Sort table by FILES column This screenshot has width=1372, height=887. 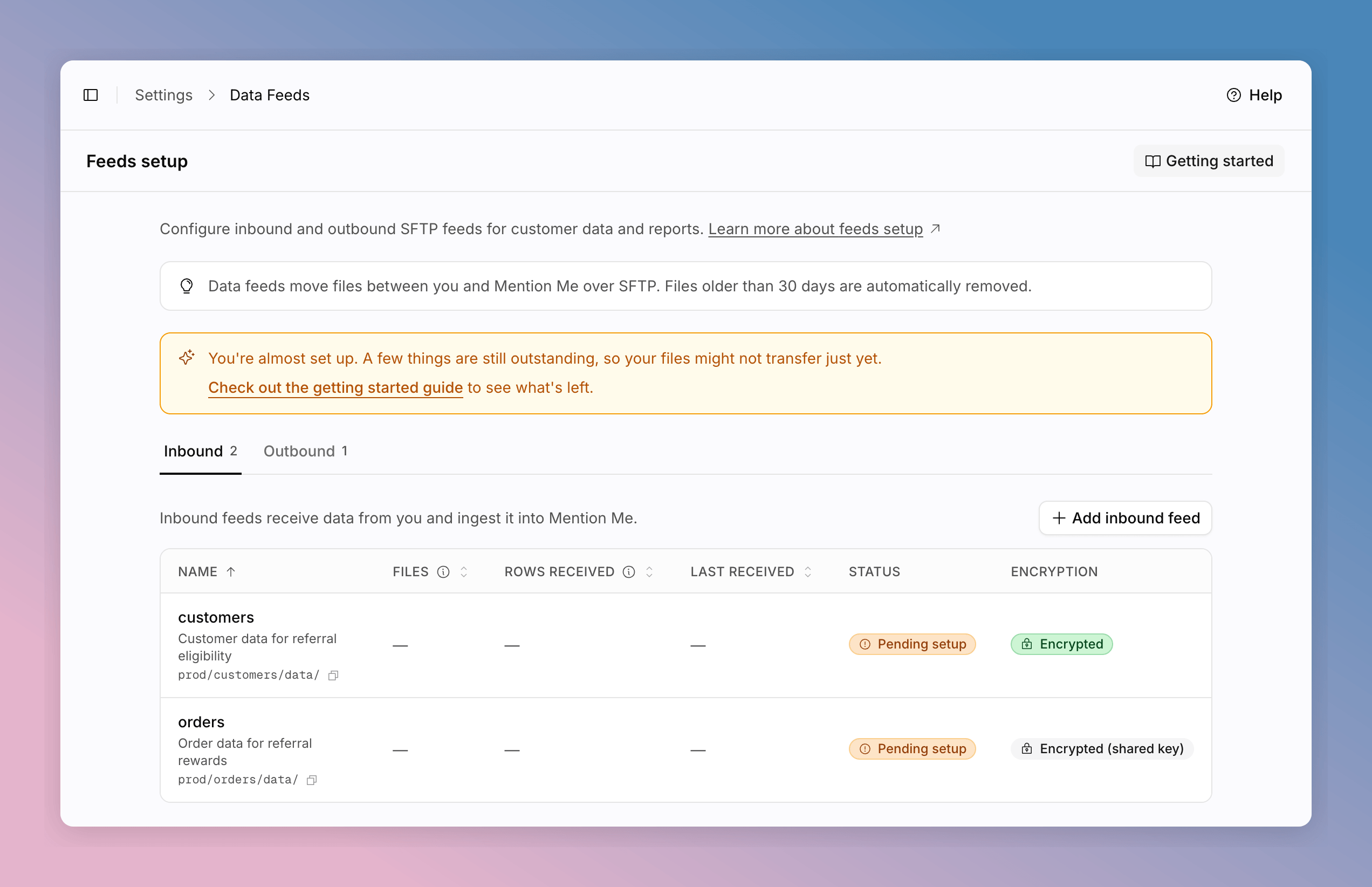point(463,571)
